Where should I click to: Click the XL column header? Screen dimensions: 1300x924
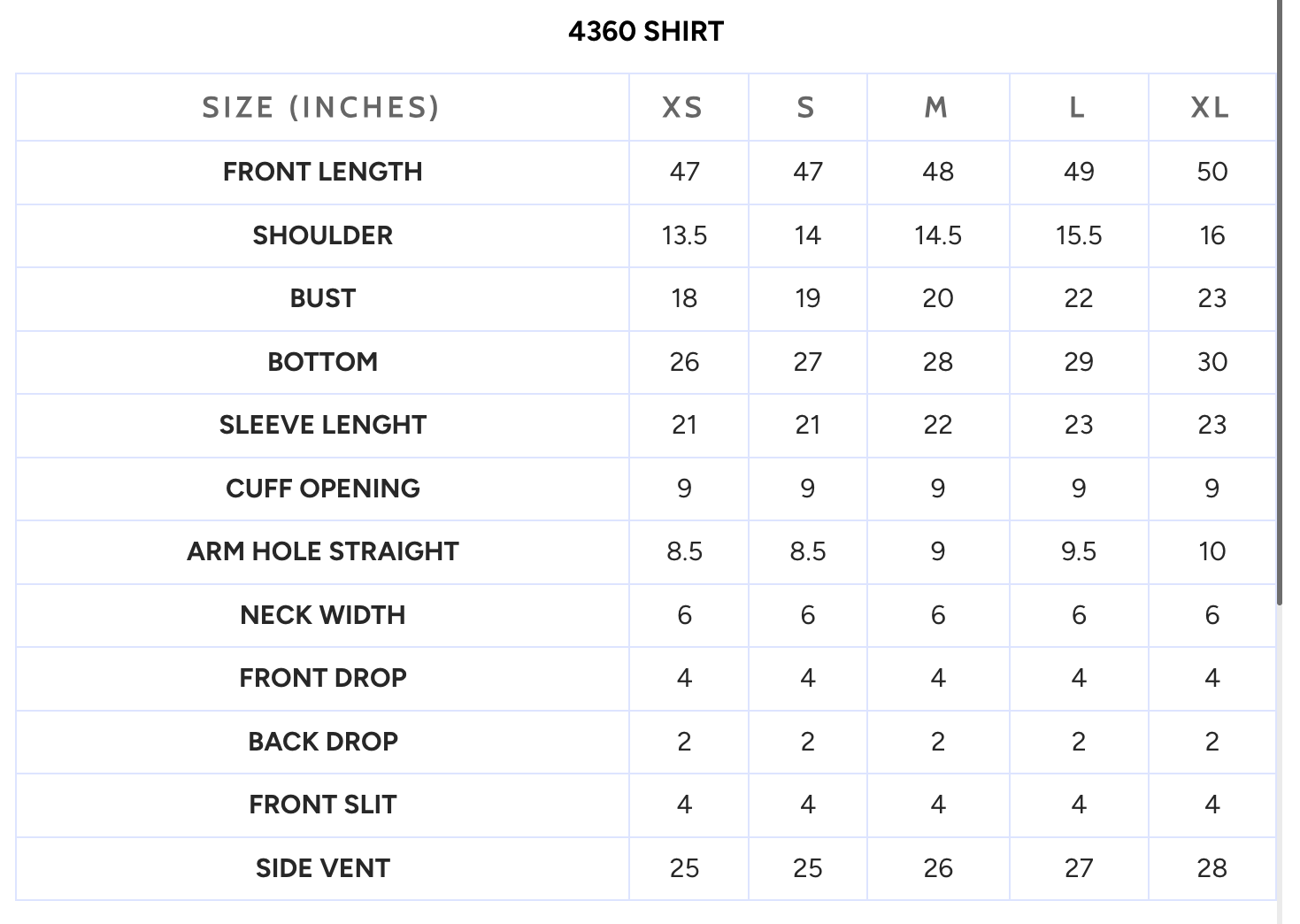(x=1210, y=108)
